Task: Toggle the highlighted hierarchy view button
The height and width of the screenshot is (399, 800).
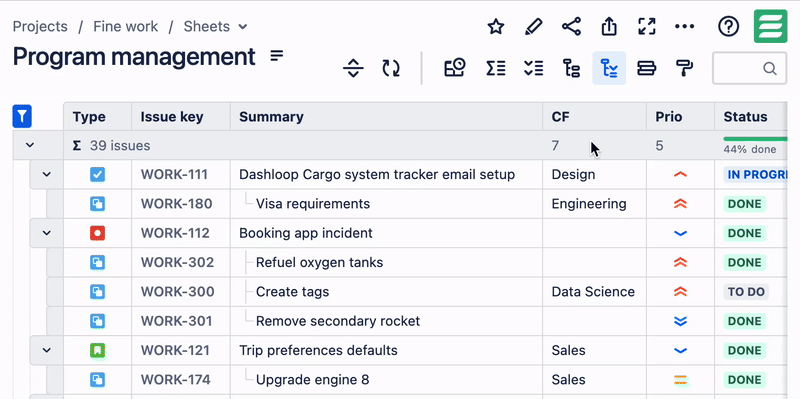Action: [609, 68]
